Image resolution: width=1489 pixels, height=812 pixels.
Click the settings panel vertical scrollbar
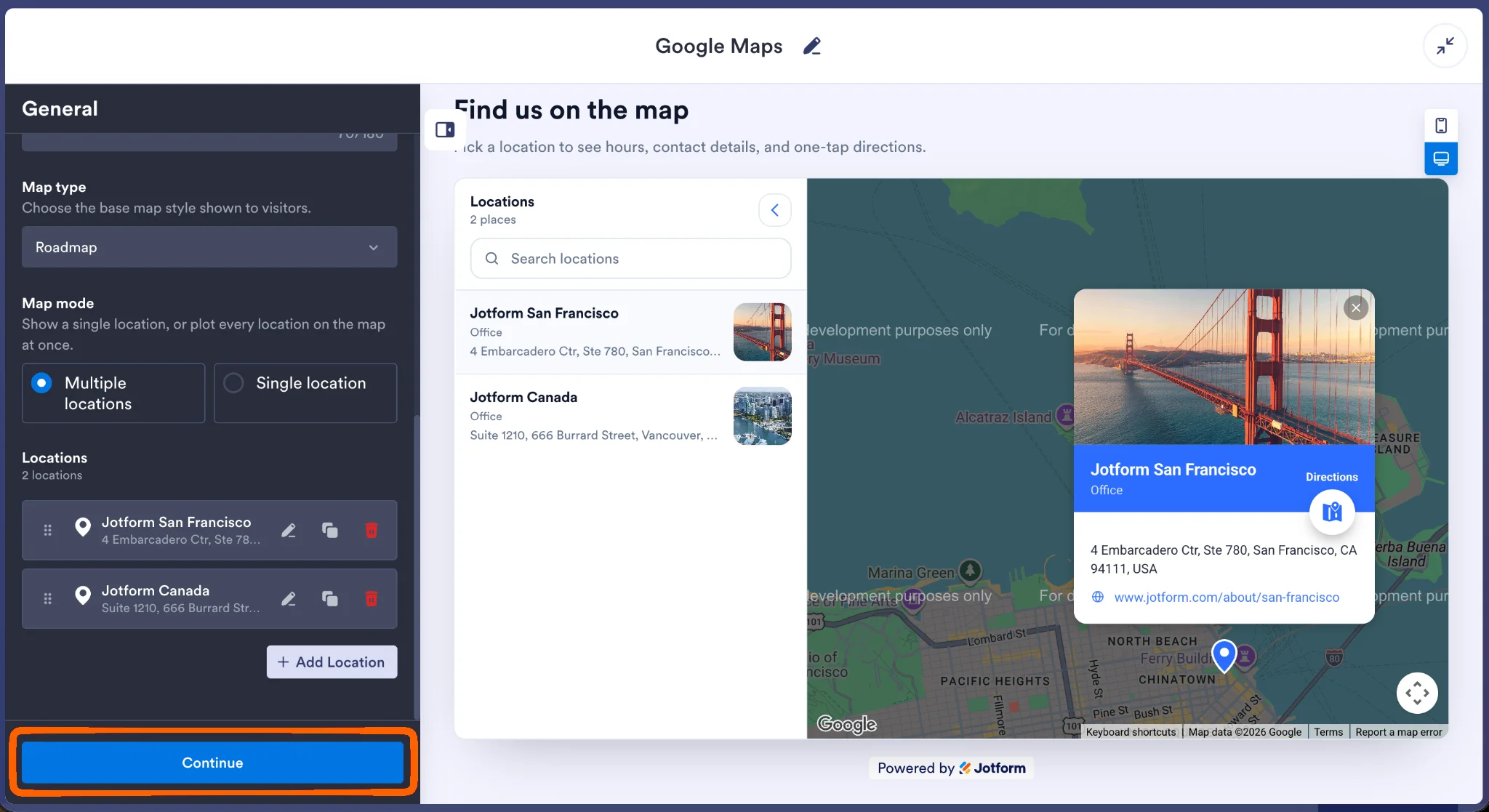416,567
